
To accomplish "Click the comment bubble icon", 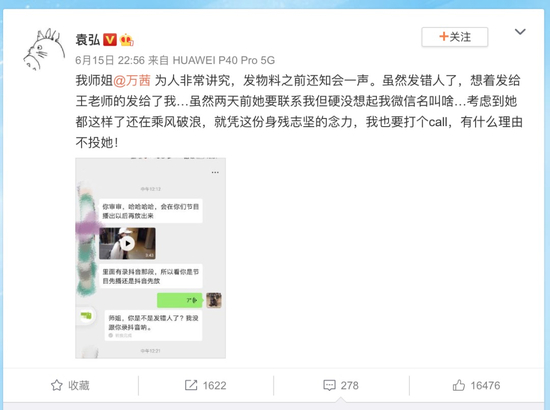I will pos(329,385).
